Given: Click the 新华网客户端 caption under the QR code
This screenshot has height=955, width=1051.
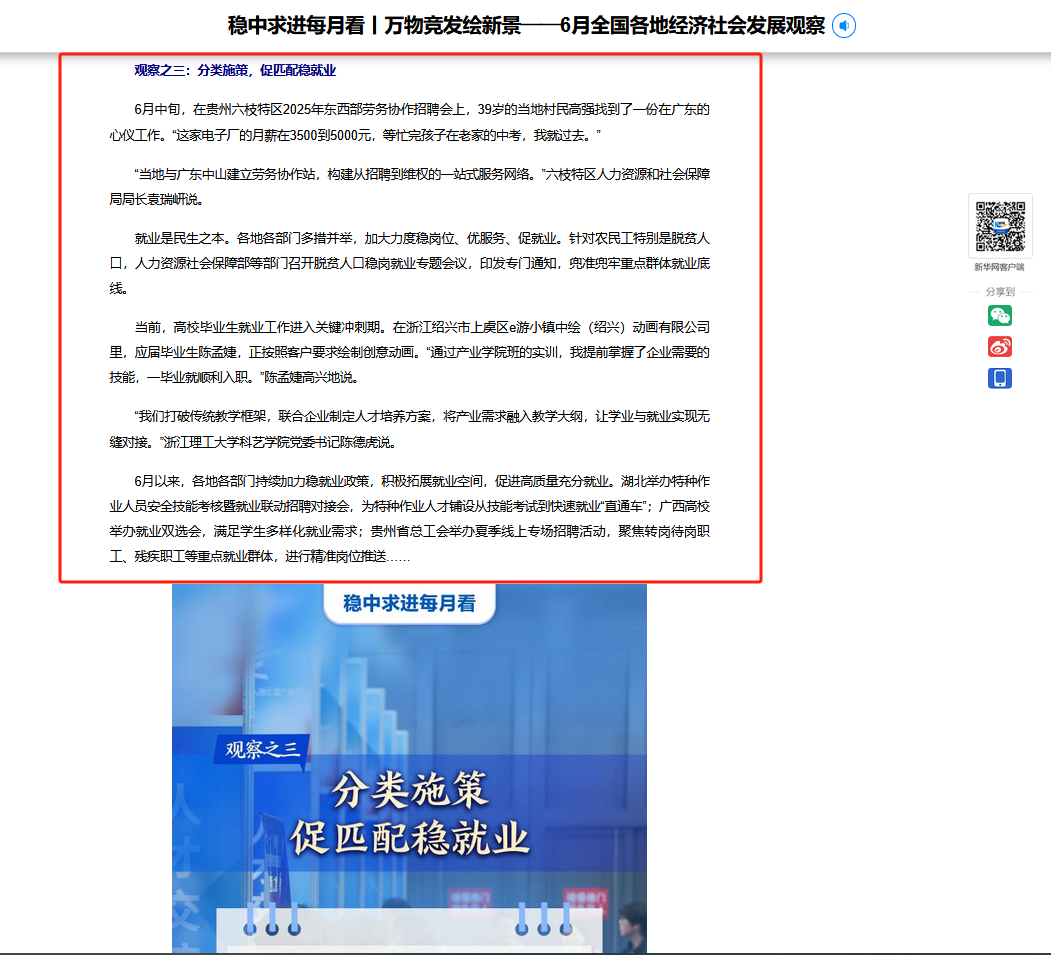Looking at the screenshot, I should (x=999, y=267).
